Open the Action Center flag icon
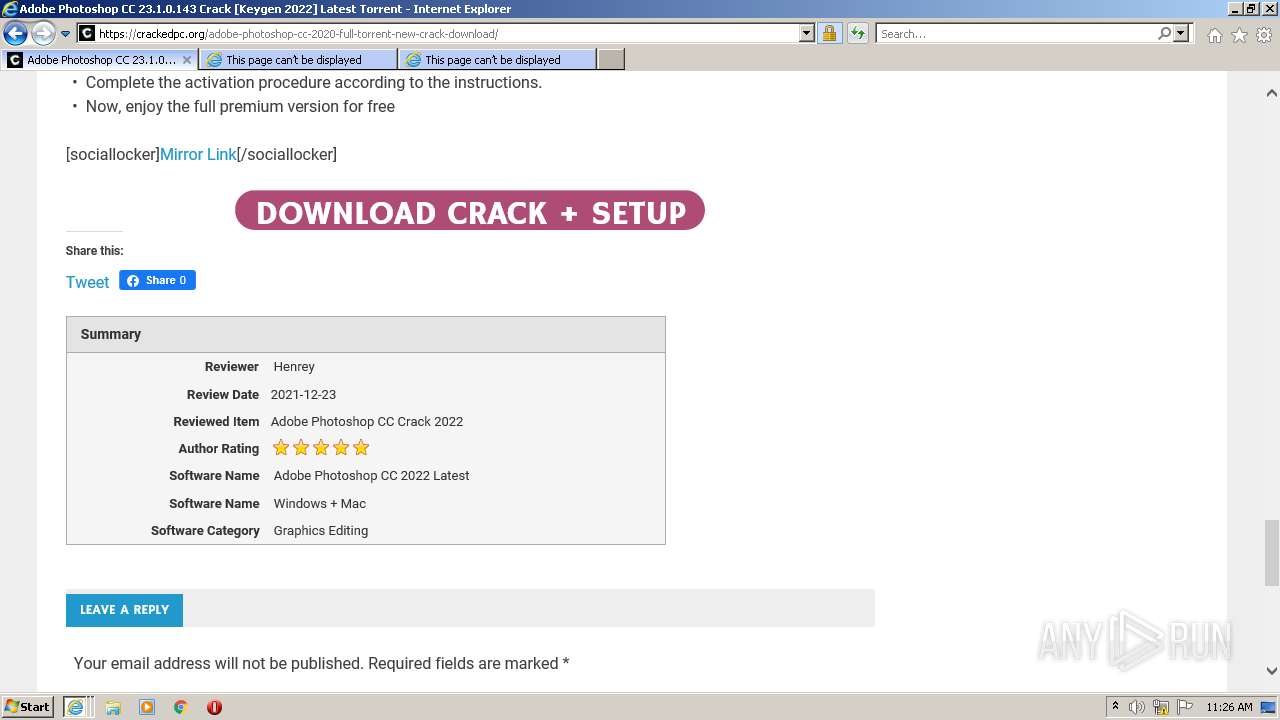This screenshot has height=720, width=1280. (x=1185, y=707)
